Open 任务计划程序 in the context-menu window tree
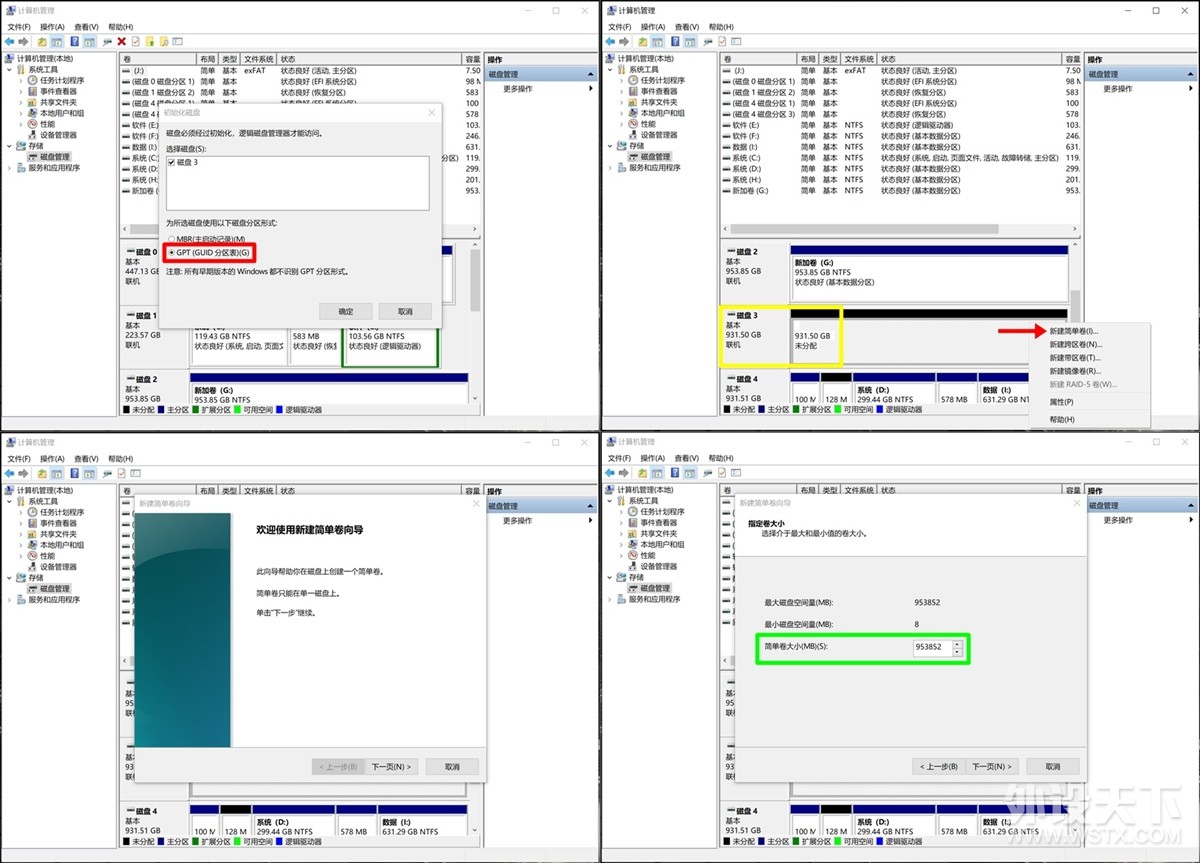Image resolution: width=1200 pixels, height=863 pixels. click(661, 81)
